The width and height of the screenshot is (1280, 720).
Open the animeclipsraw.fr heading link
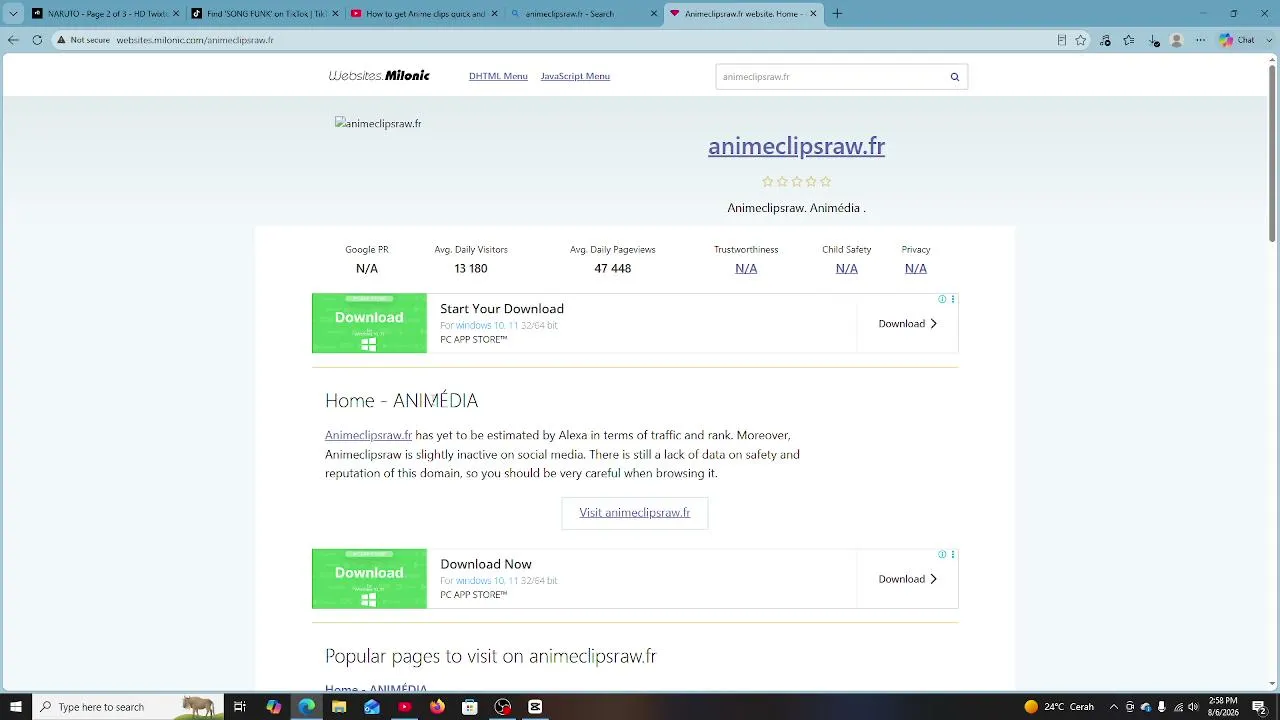[796, 146]
